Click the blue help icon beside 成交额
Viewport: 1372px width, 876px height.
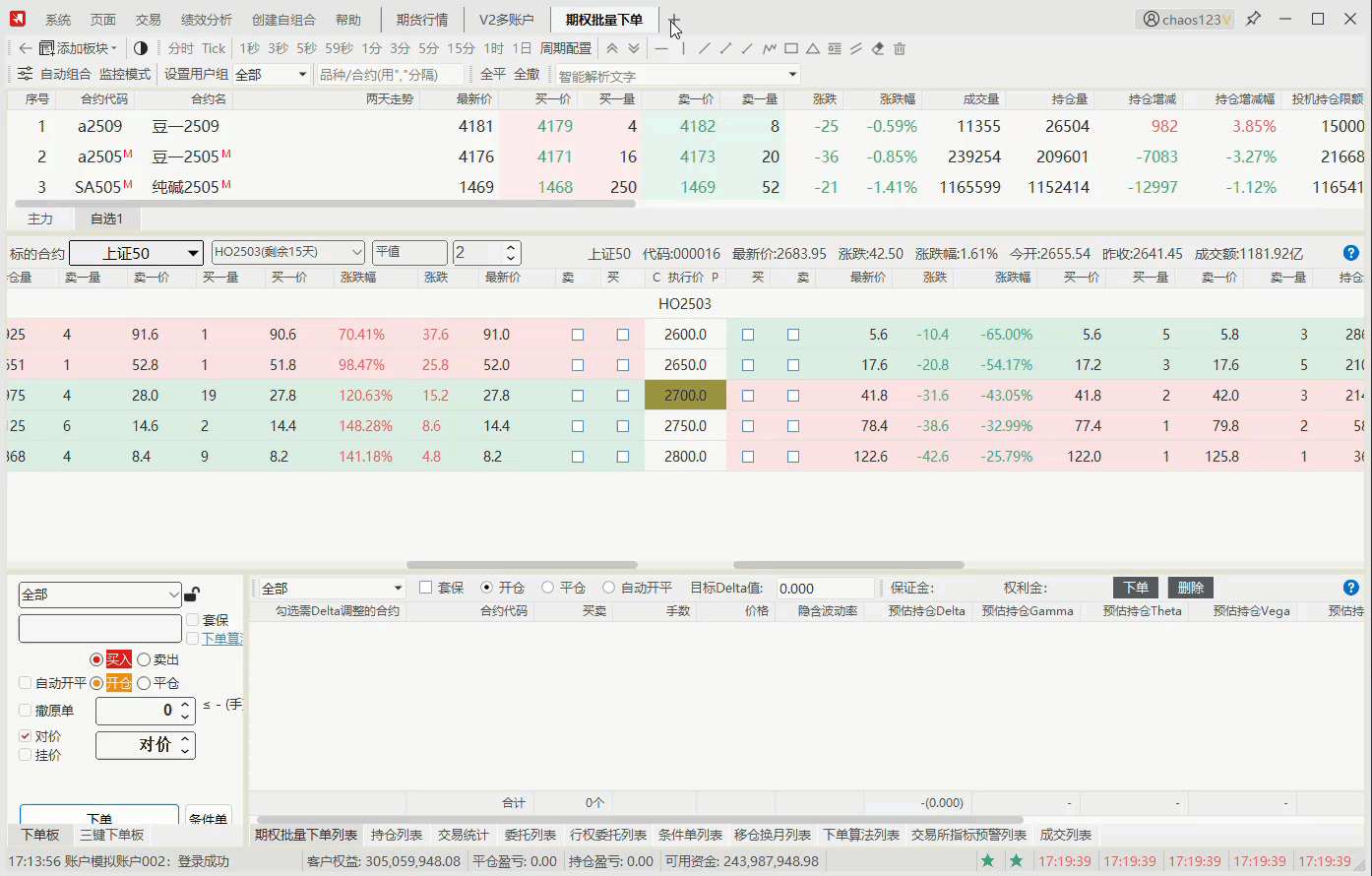tap(1350, 253)
